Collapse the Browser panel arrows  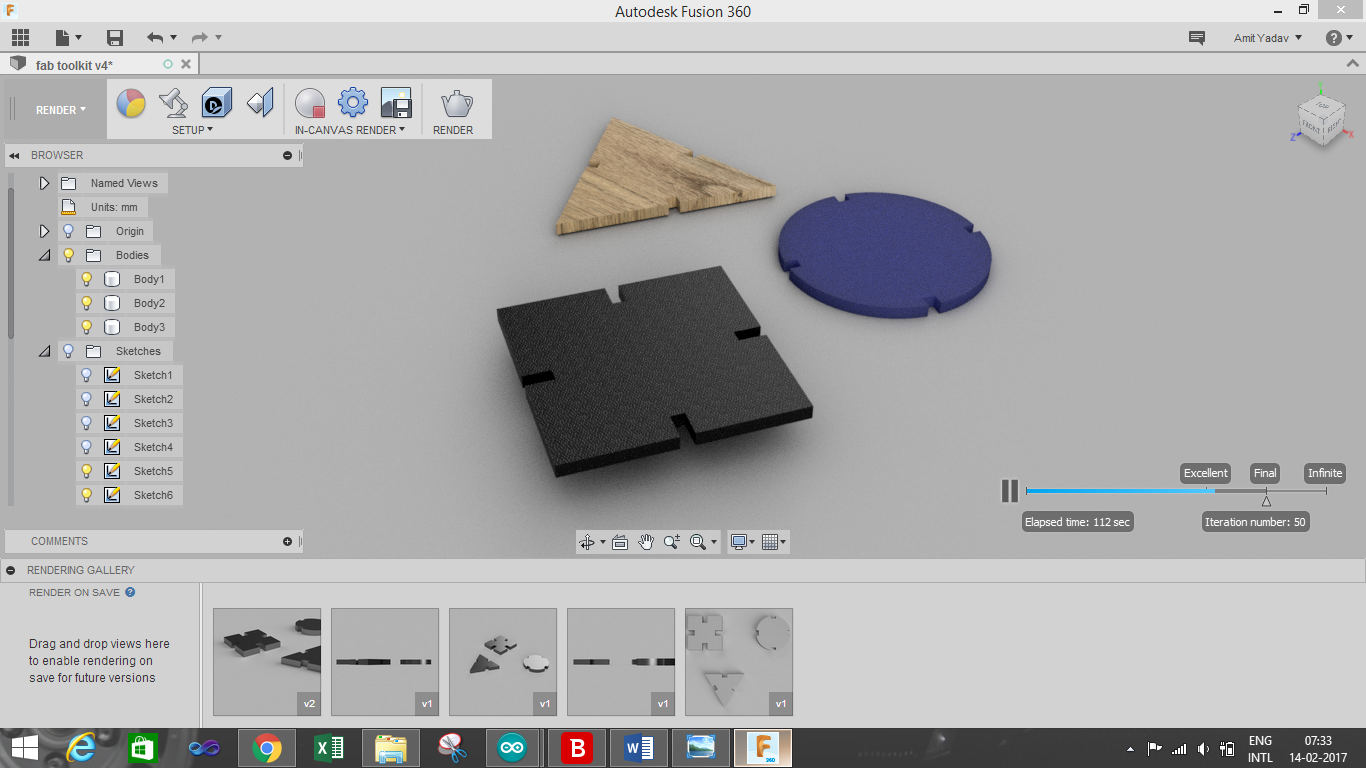click(15, 155)
